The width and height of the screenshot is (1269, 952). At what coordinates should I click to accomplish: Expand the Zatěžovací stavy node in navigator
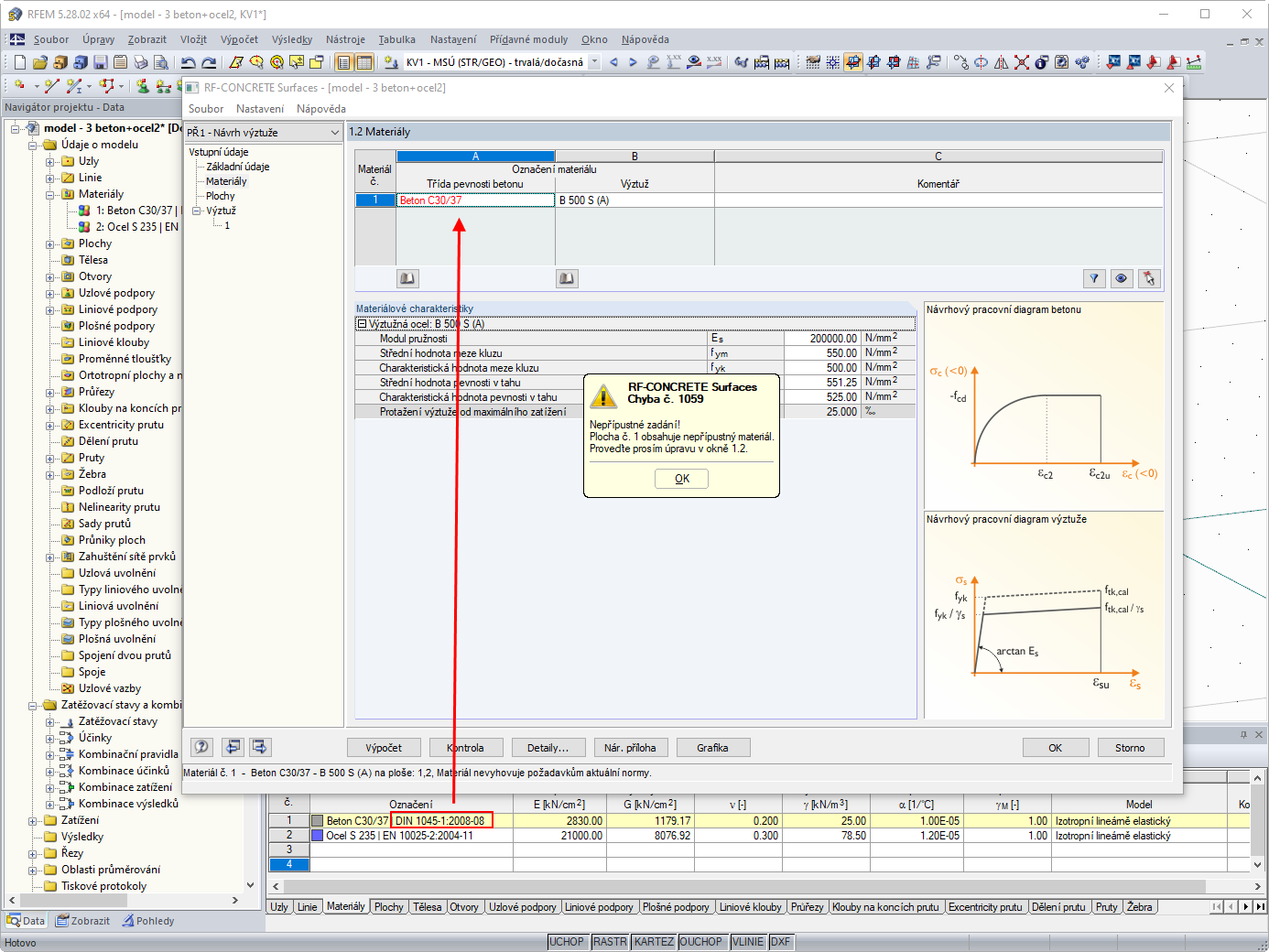tap(51, 721)
